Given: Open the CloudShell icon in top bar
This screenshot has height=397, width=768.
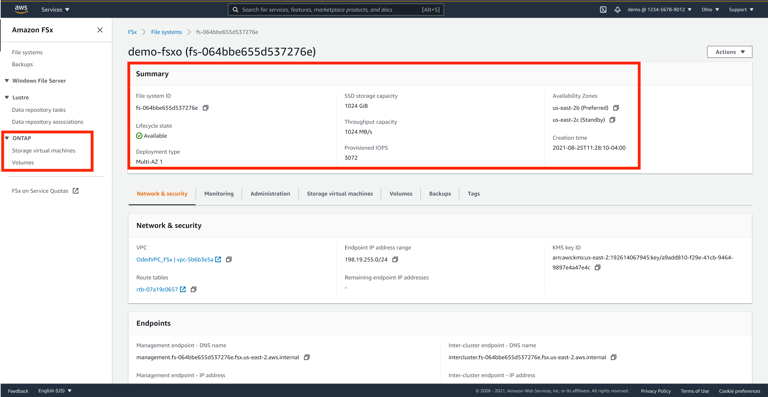Looking at the screenshot, I should [603, 9].
